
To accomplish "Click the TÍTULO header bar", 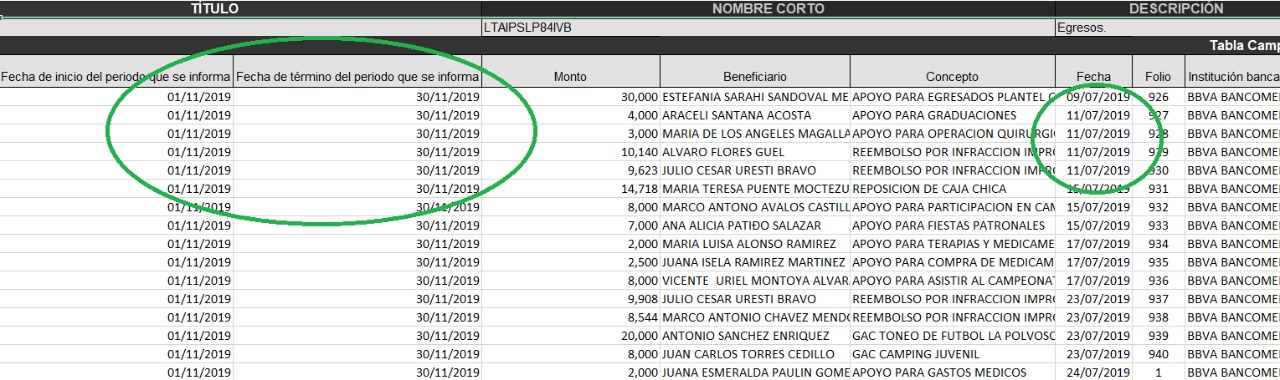I will point(240,8).
